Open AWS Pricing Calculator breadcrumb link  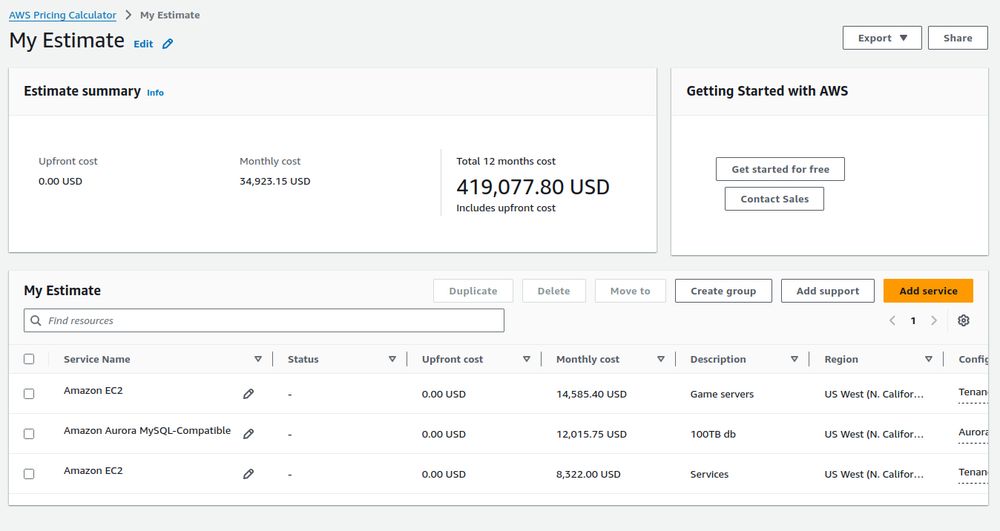pos(62,15)
